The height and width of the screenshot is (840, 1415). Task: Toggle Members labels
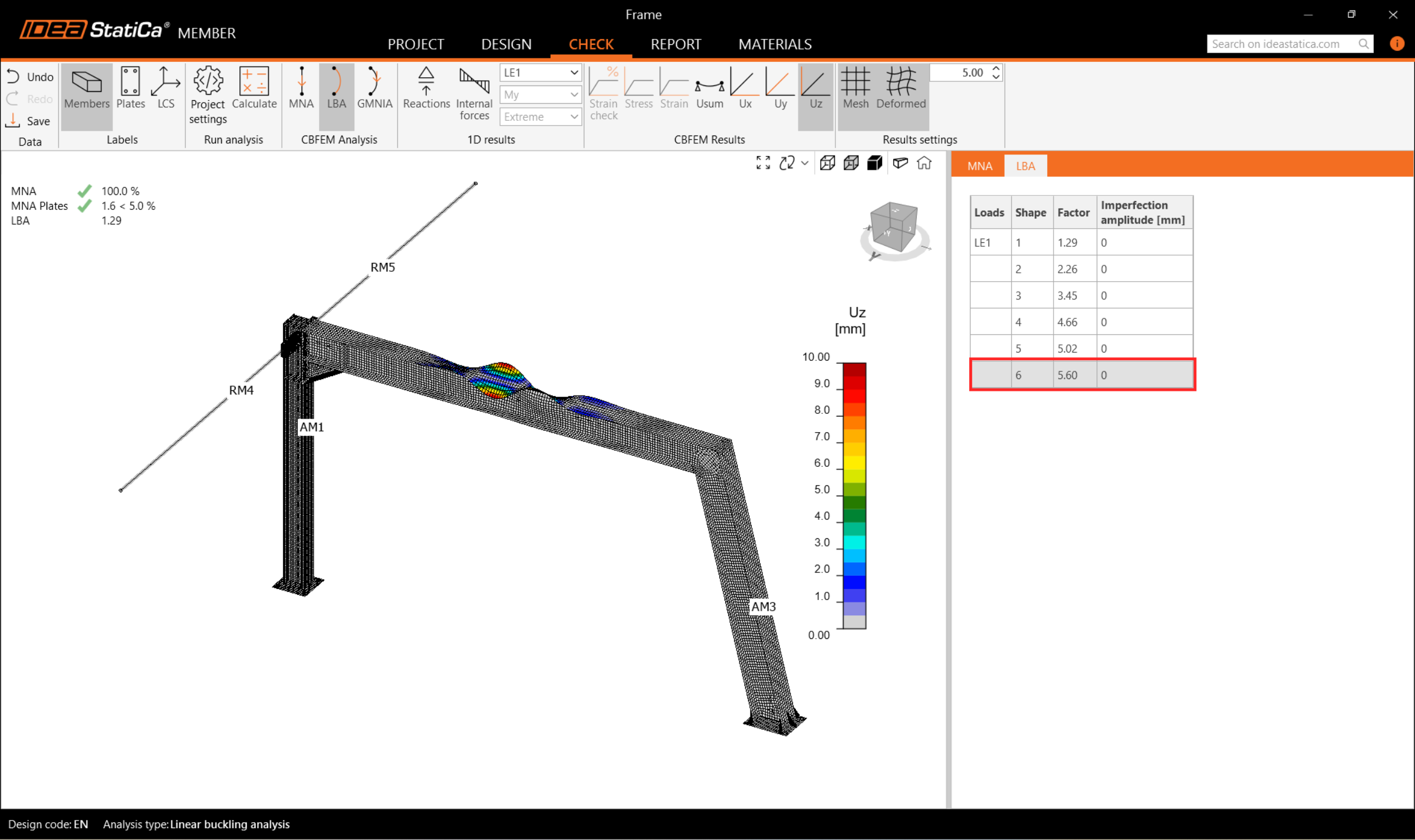(87, 88)
